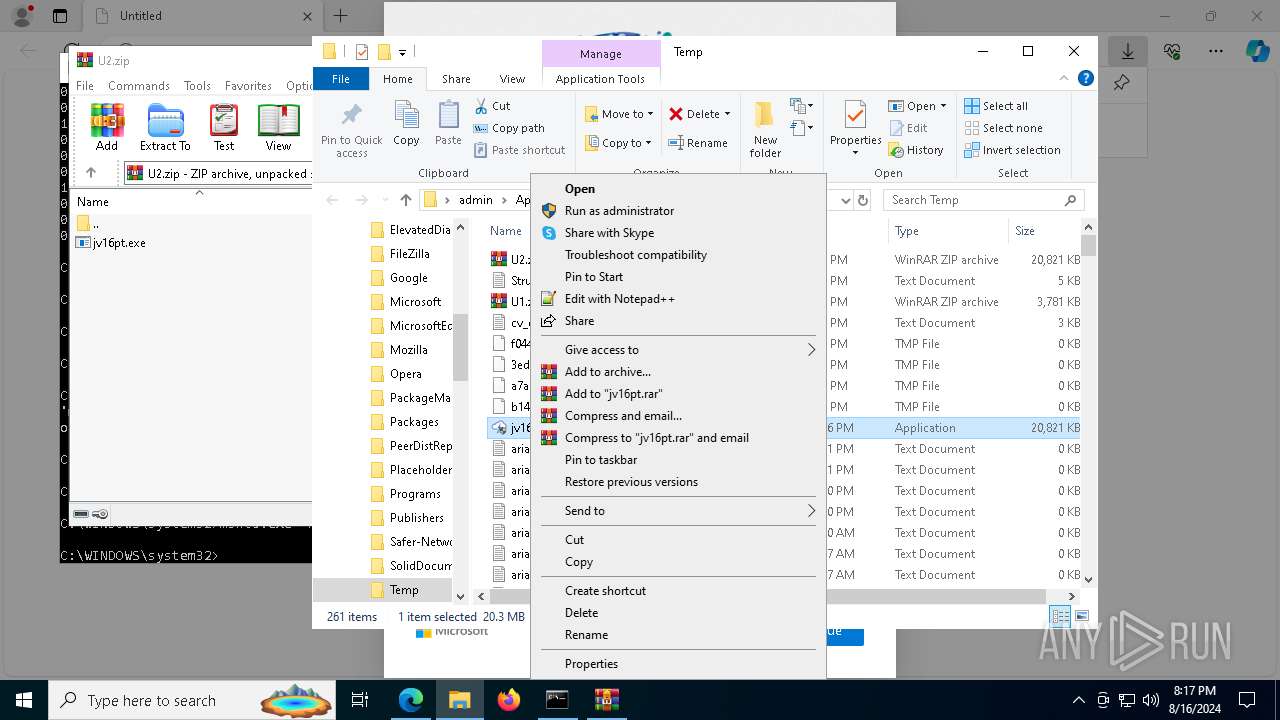Click Cut in the Clipboard ribbon group

(x=492, y=106)
